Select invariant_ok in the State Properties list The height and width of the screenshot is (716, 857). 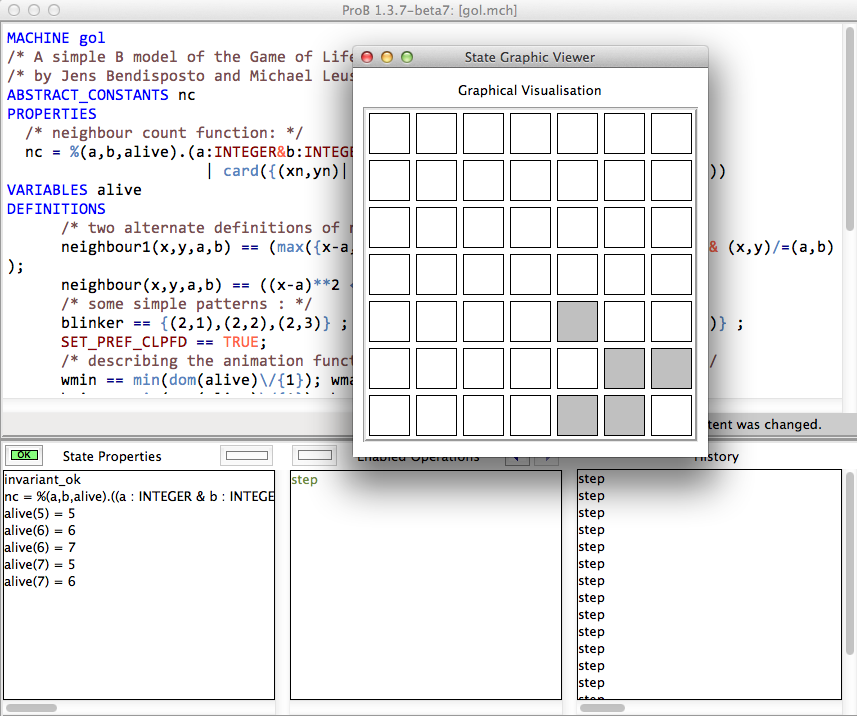pyautogui.click(x=42, y=480)
